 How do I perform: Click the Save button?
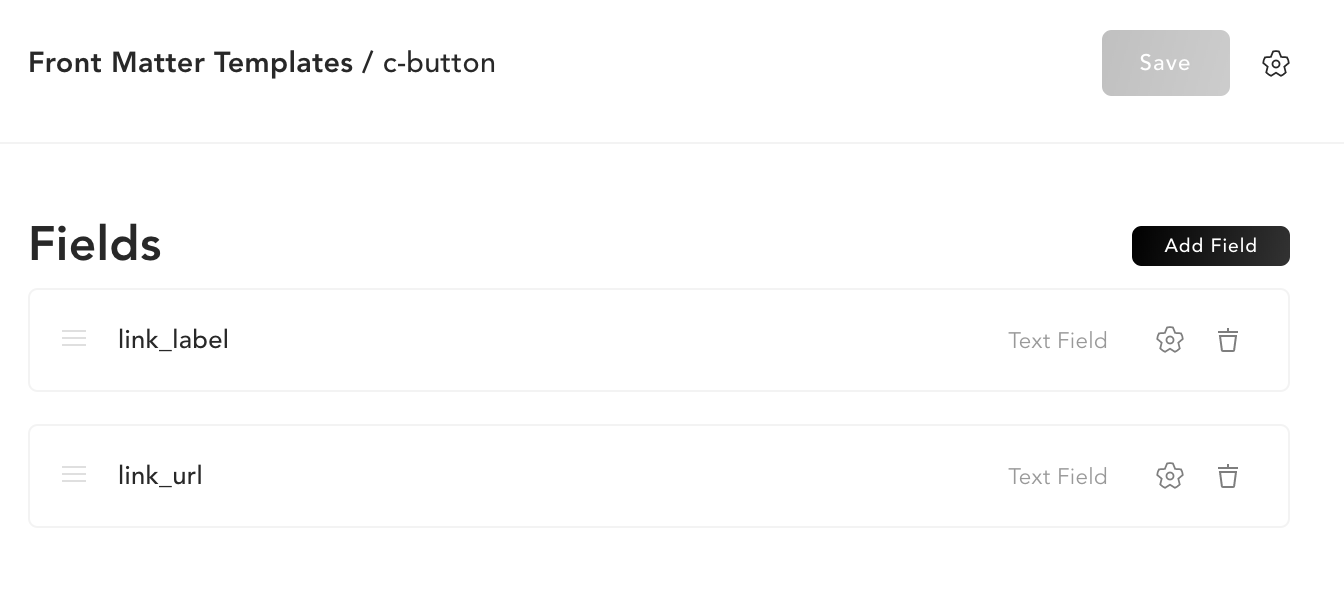(1165, 63)
